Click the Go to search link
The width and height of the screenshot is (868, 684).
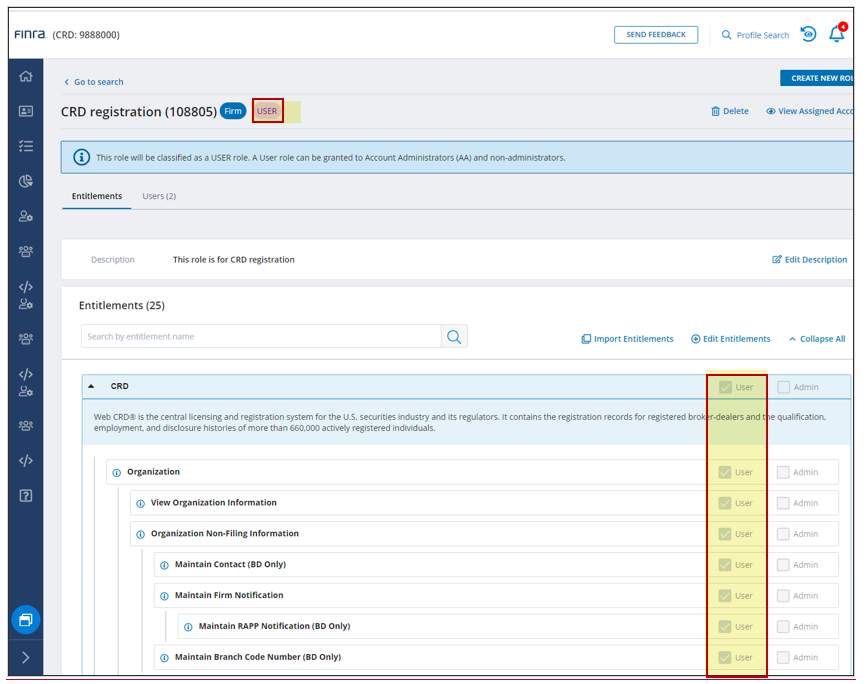click(x=94, y=82)
